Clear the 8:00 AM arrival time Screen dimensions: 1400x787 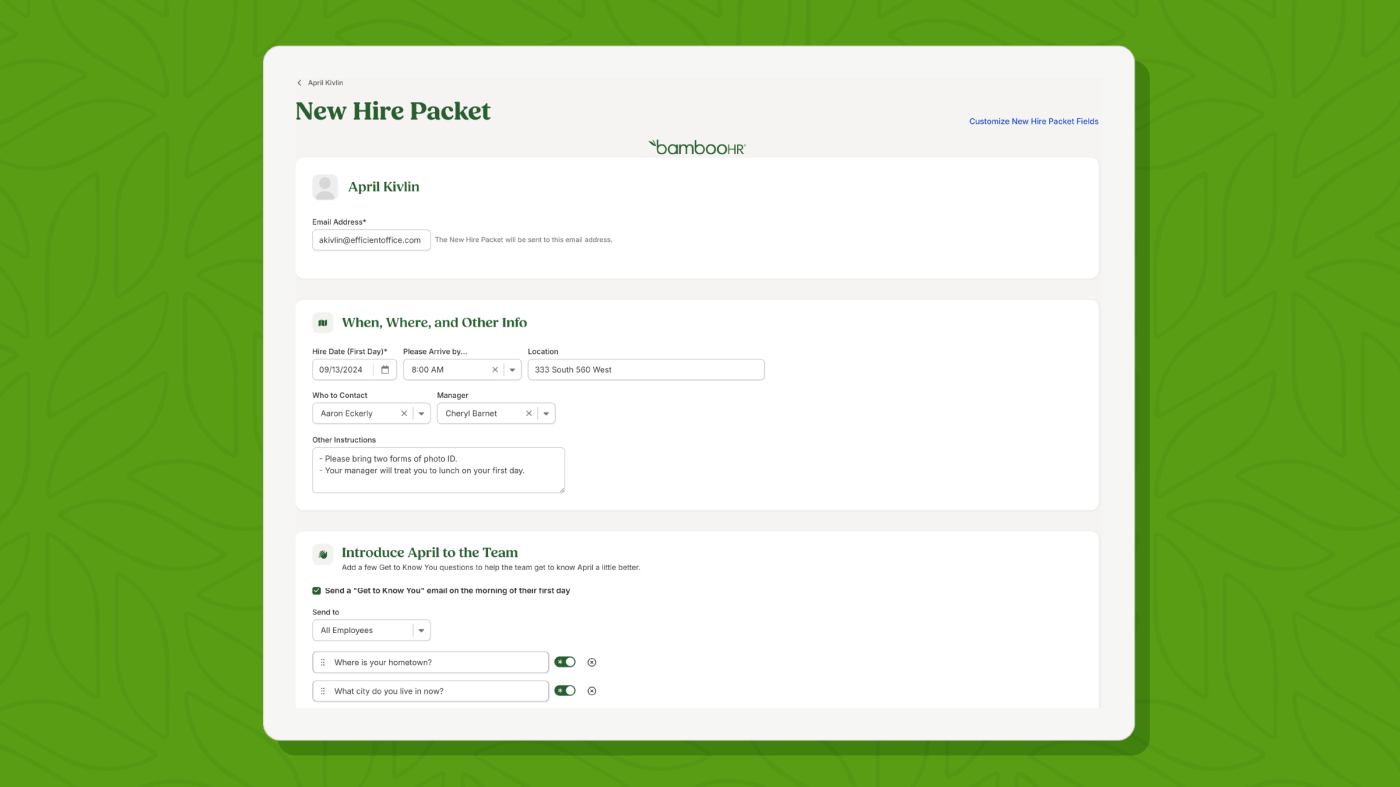494,370
